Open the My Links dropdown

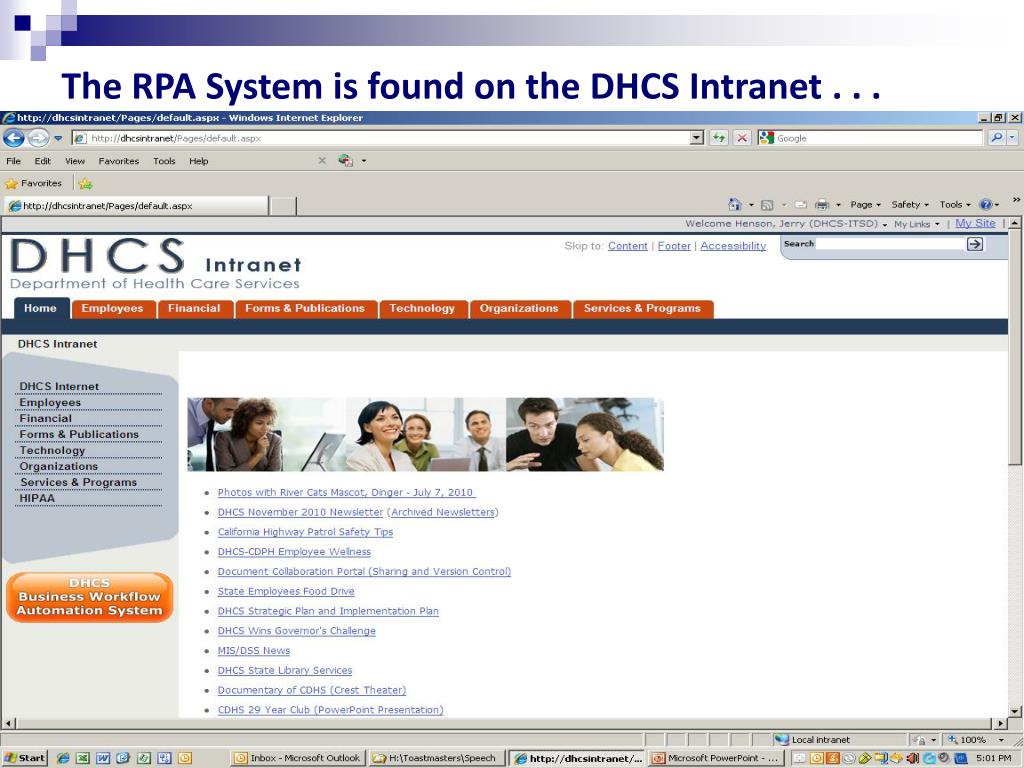click(x=917, y=224)
